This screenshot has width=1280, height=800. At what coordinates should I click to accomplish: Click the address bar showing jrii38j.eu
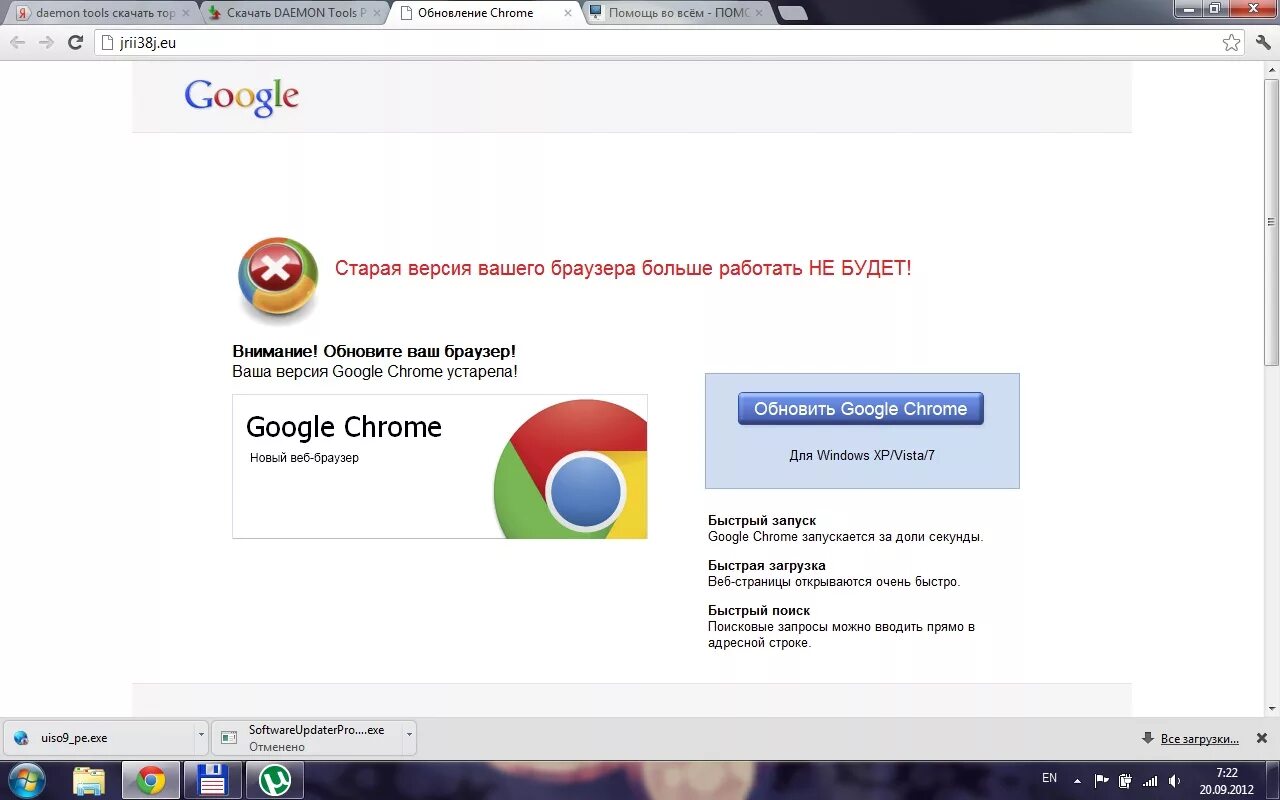coord(670,42)
